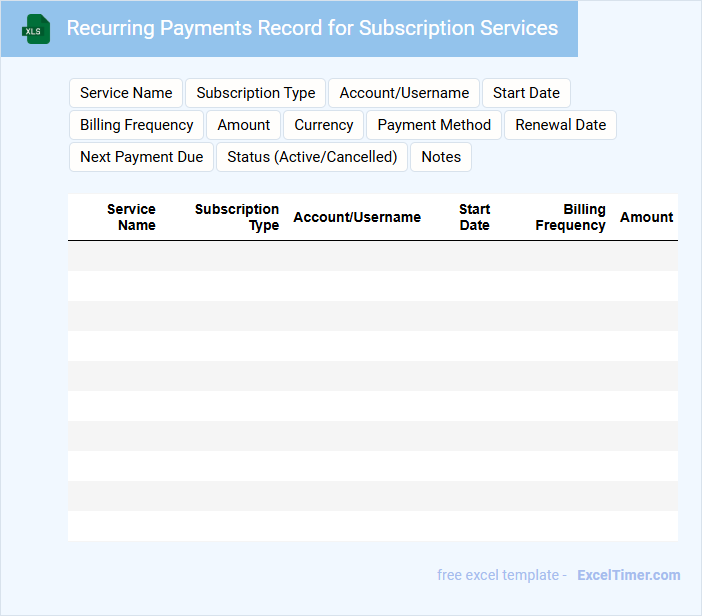Select the Amount tag
The image size is (702, 616).
click(x=244, y=125)
